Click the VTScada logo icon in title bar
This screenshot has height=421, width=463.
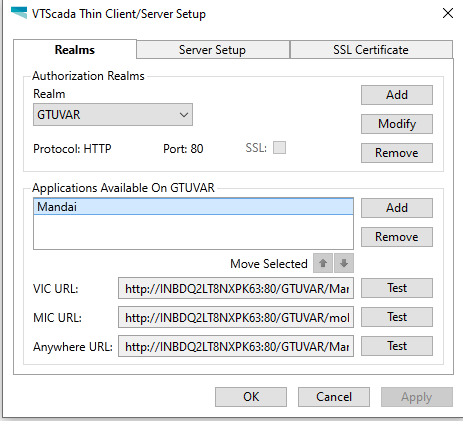(19, 13)
